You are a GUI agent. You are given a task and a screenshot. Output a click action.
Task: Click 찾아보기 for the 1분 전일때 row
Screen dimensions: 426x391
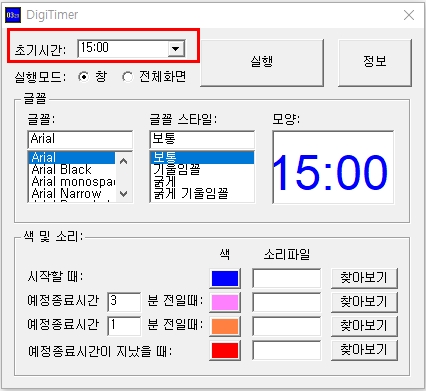click(364, 326)
